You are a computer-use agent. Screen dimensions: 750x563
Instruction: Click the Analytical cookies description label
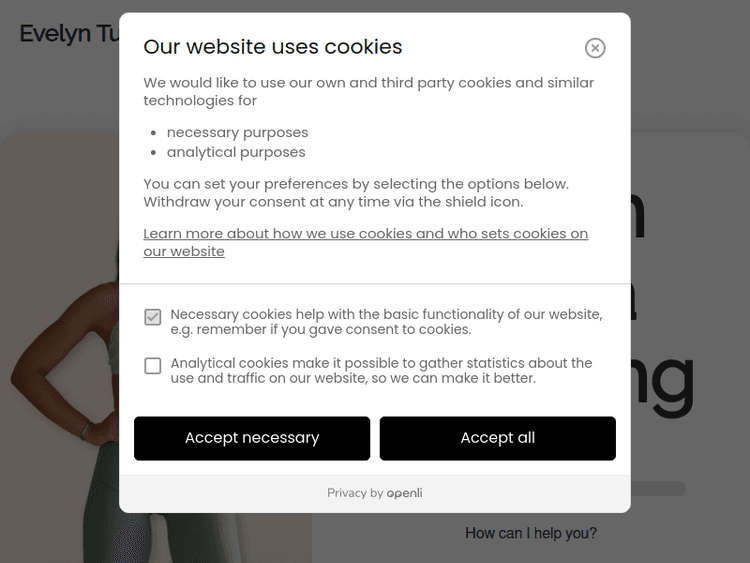381,370
